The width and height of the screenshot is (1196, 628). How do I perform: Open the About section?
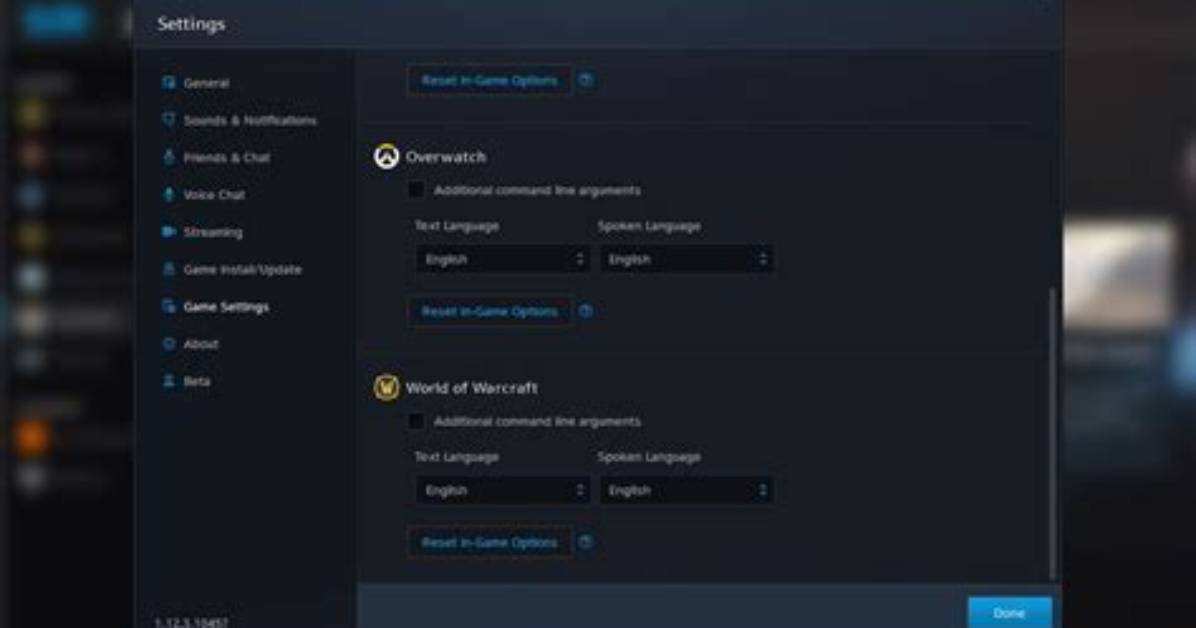point(201,344)
